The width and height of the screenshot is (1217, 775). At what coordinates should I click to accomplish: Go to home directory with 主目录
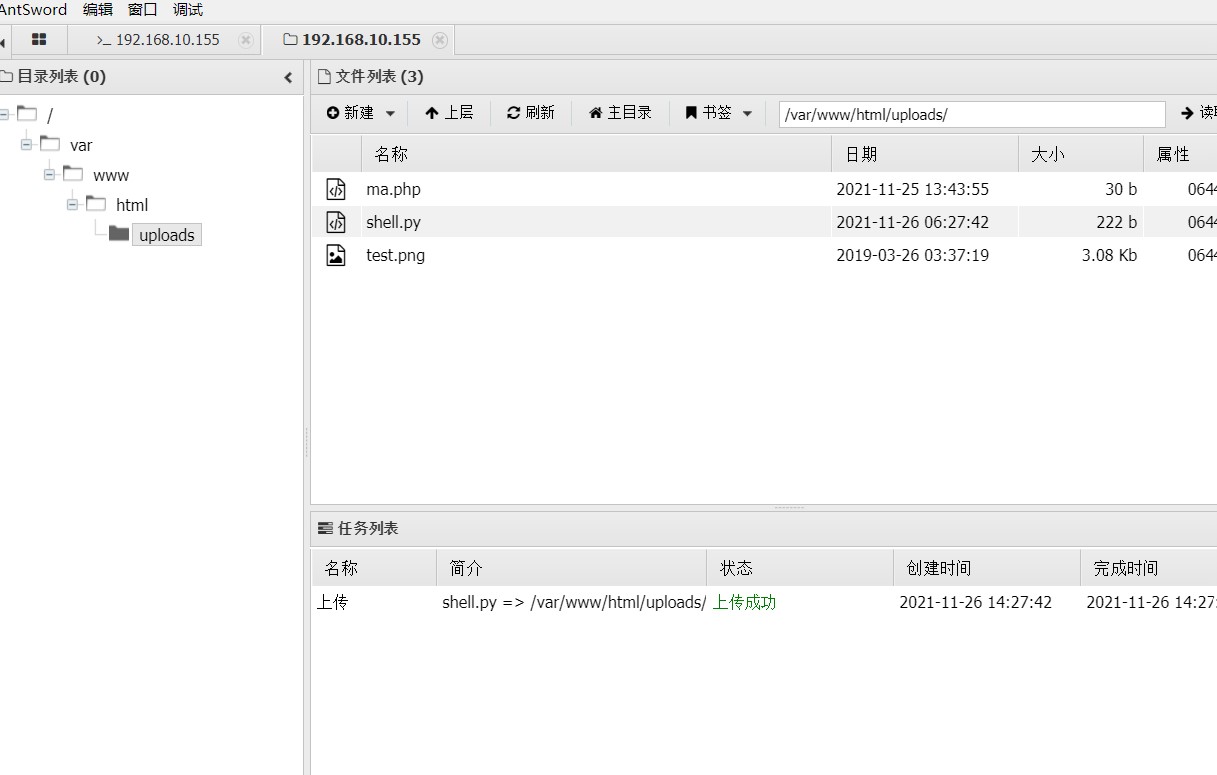coord(620,113)
